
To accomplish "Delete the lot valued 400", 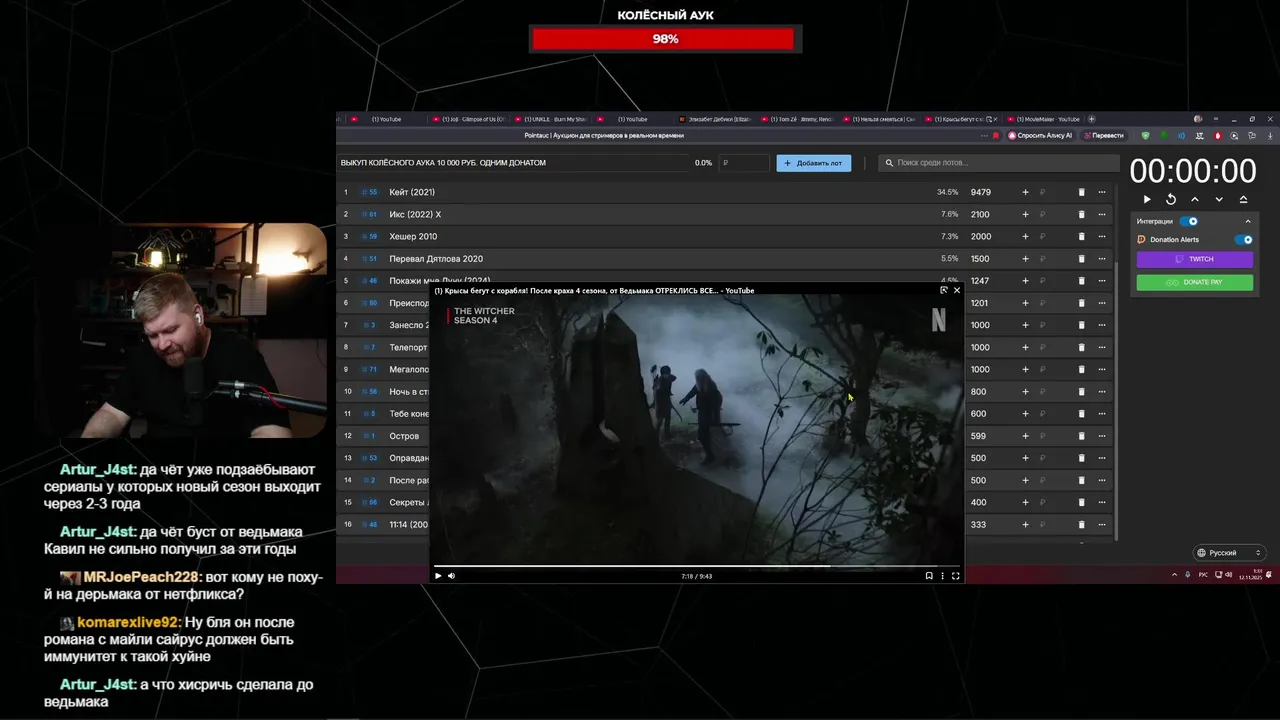I will 1081,502.
